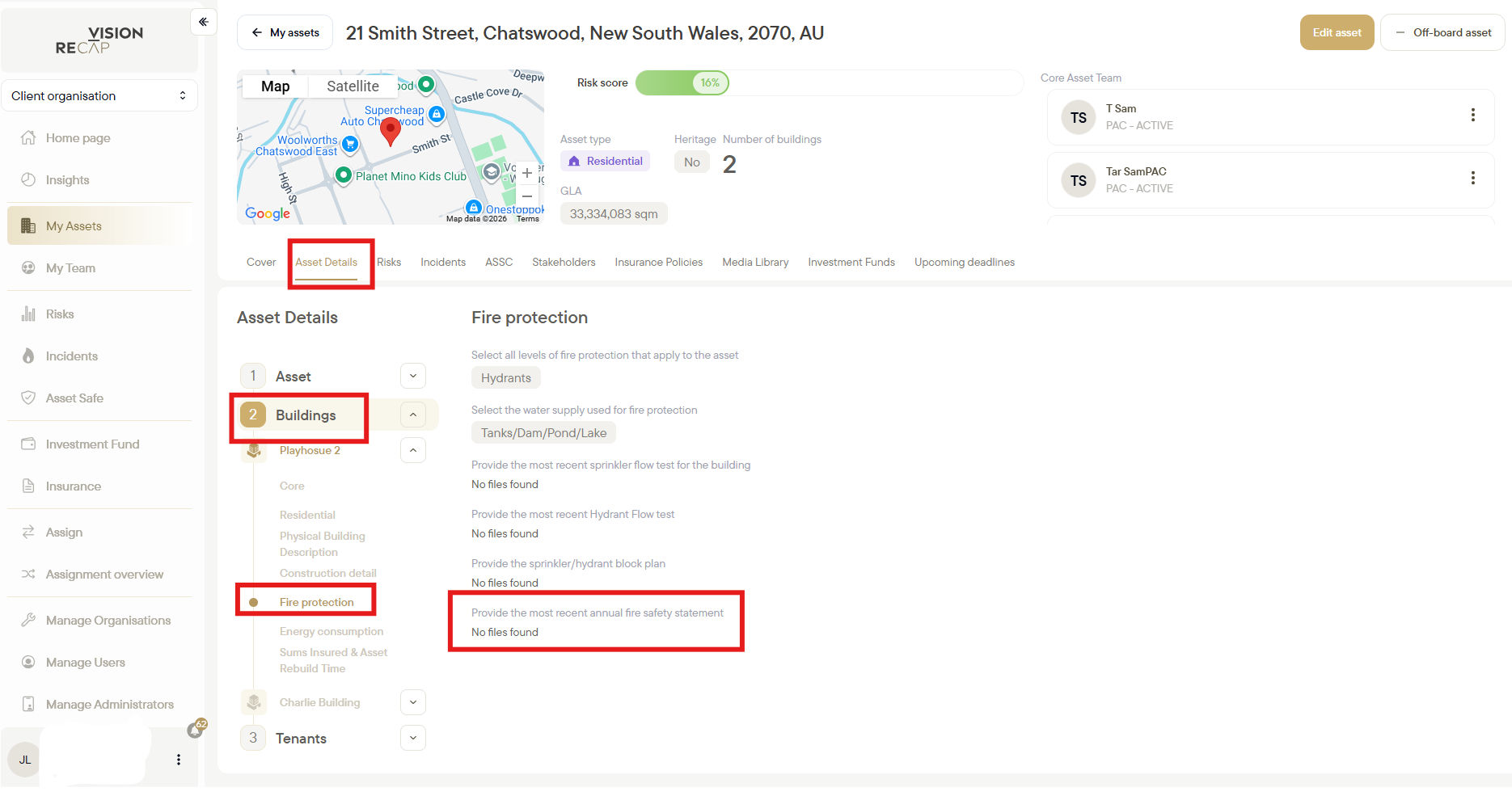The image size is (1512, 800).
Task: Open the Google Maps Terms link
Action: pos(528,219)
